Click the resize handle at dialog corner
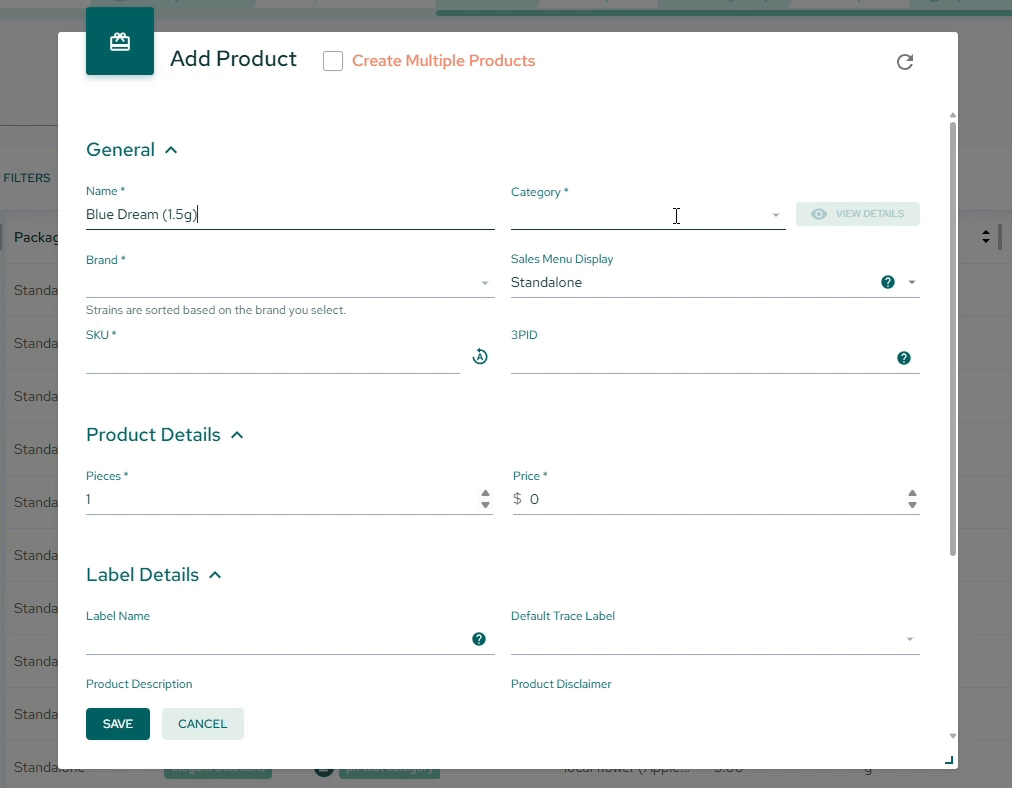 [x=949, y=760]
